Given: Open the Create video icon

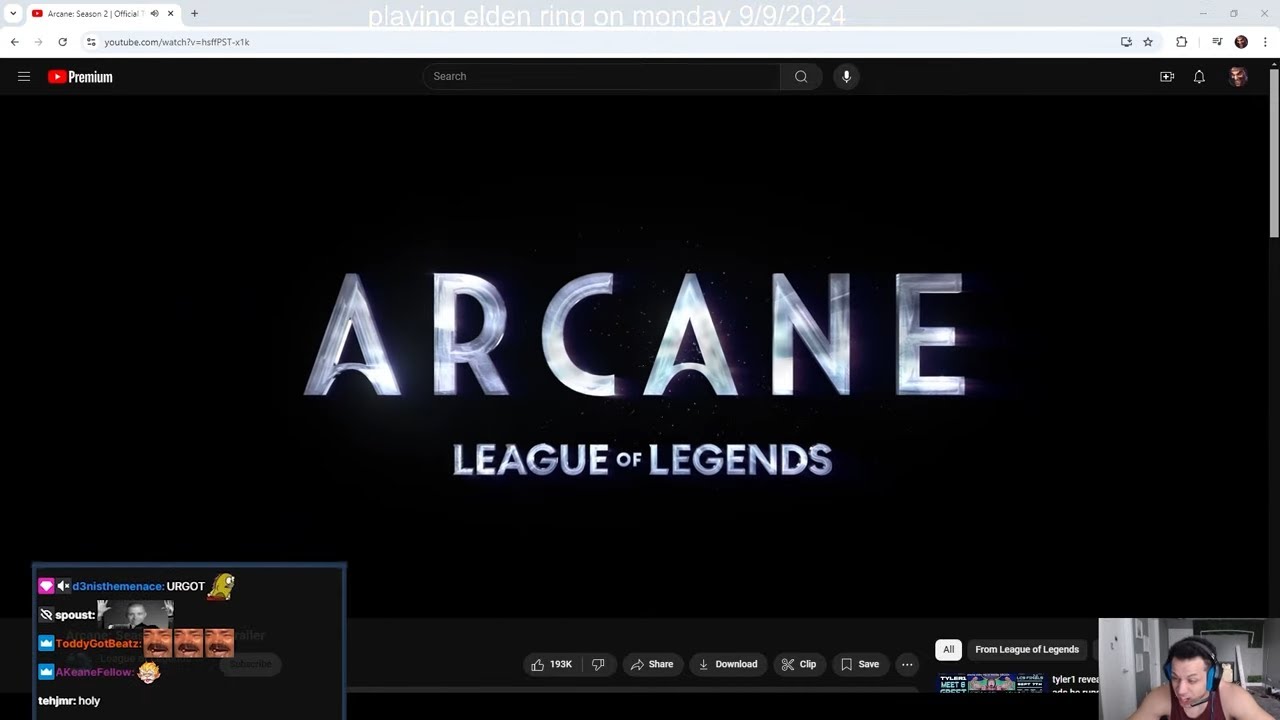Looking at the screenshot, I should (x=1166, y=77).
